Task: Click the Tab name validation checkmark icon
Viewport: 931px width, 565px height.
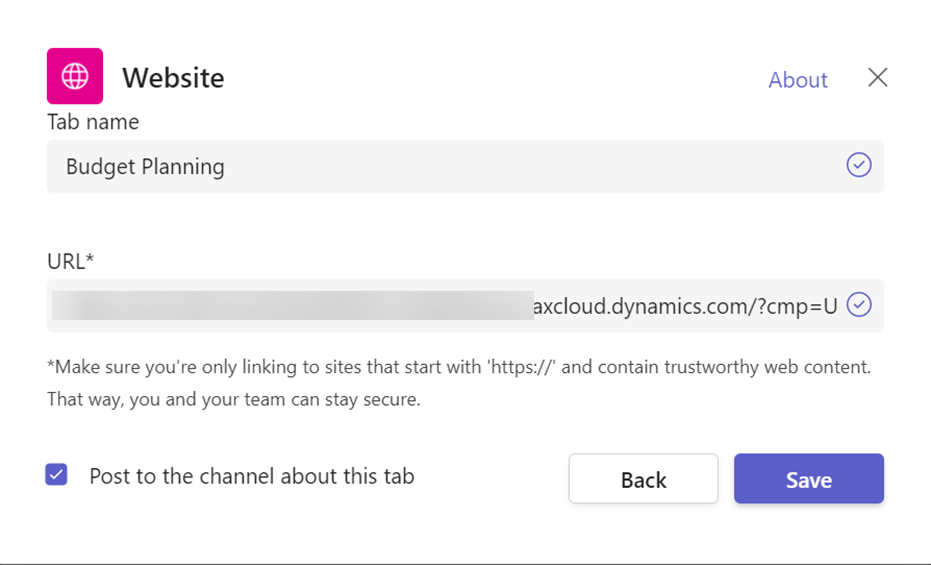Action: click(x=858, y=165)
